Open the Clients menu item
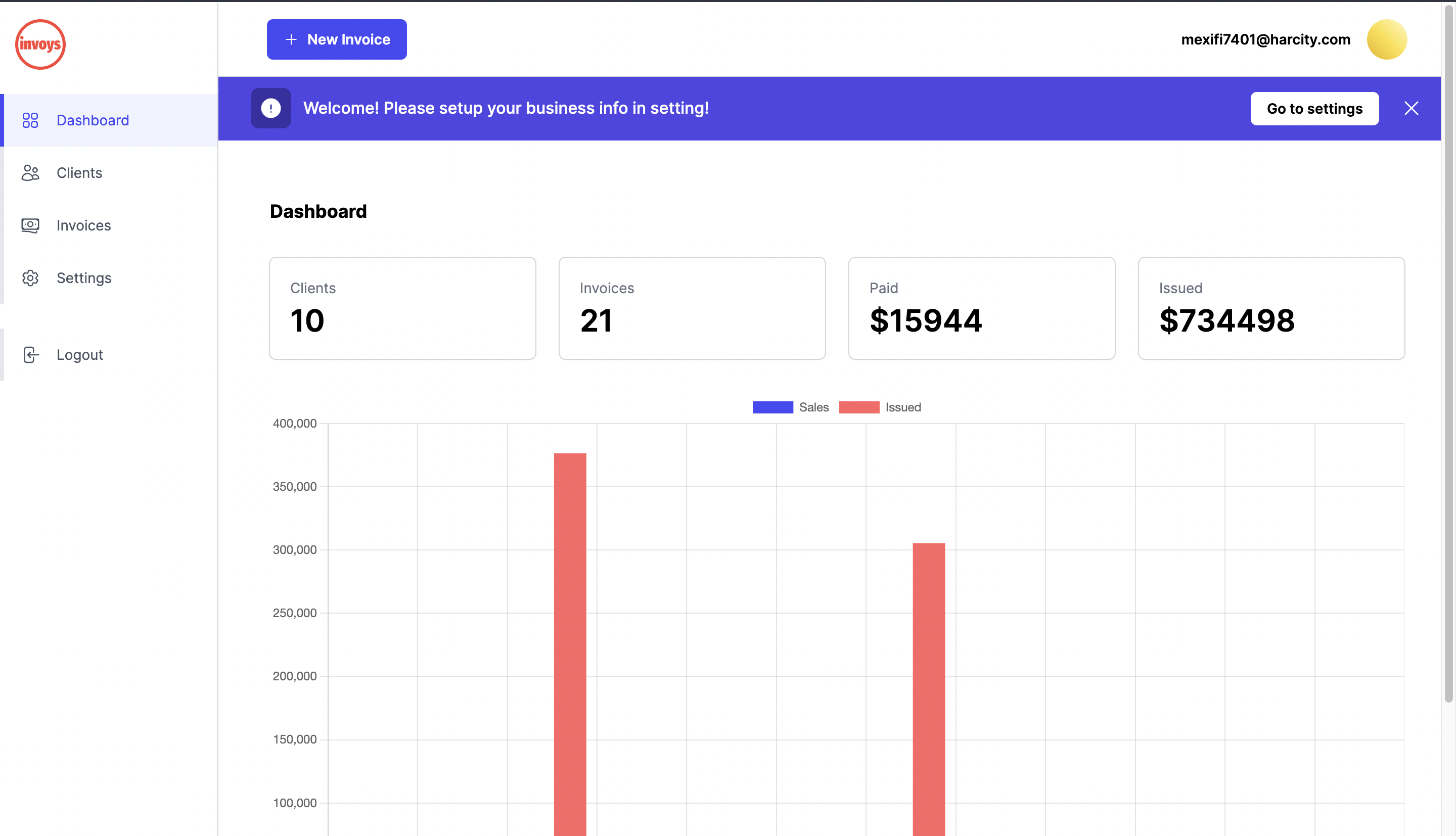The height and width of the screenshot is (836, 1456). tap(79, 173)
